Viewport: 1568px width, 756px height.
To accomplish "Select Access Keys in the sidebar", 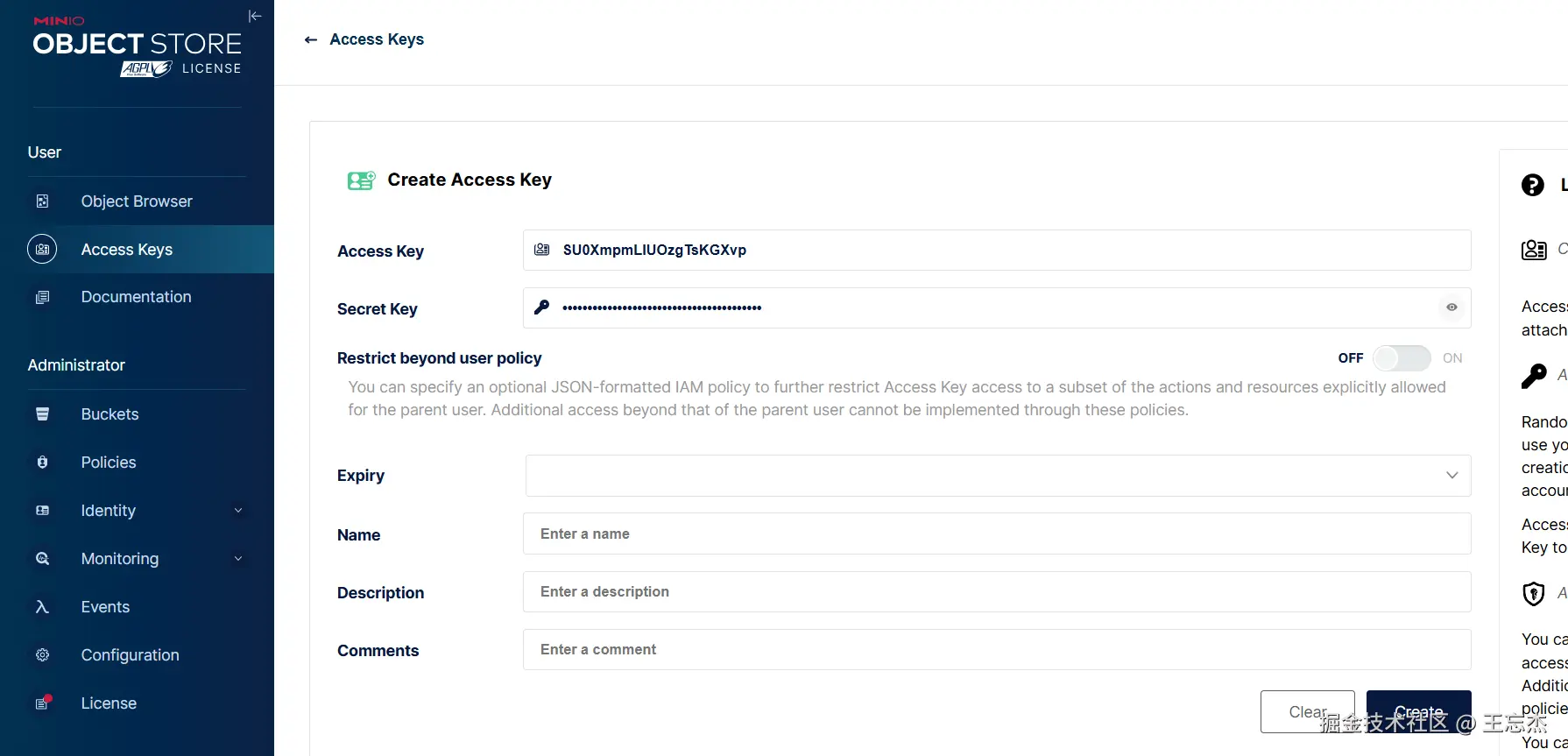I will pos(127,250).
